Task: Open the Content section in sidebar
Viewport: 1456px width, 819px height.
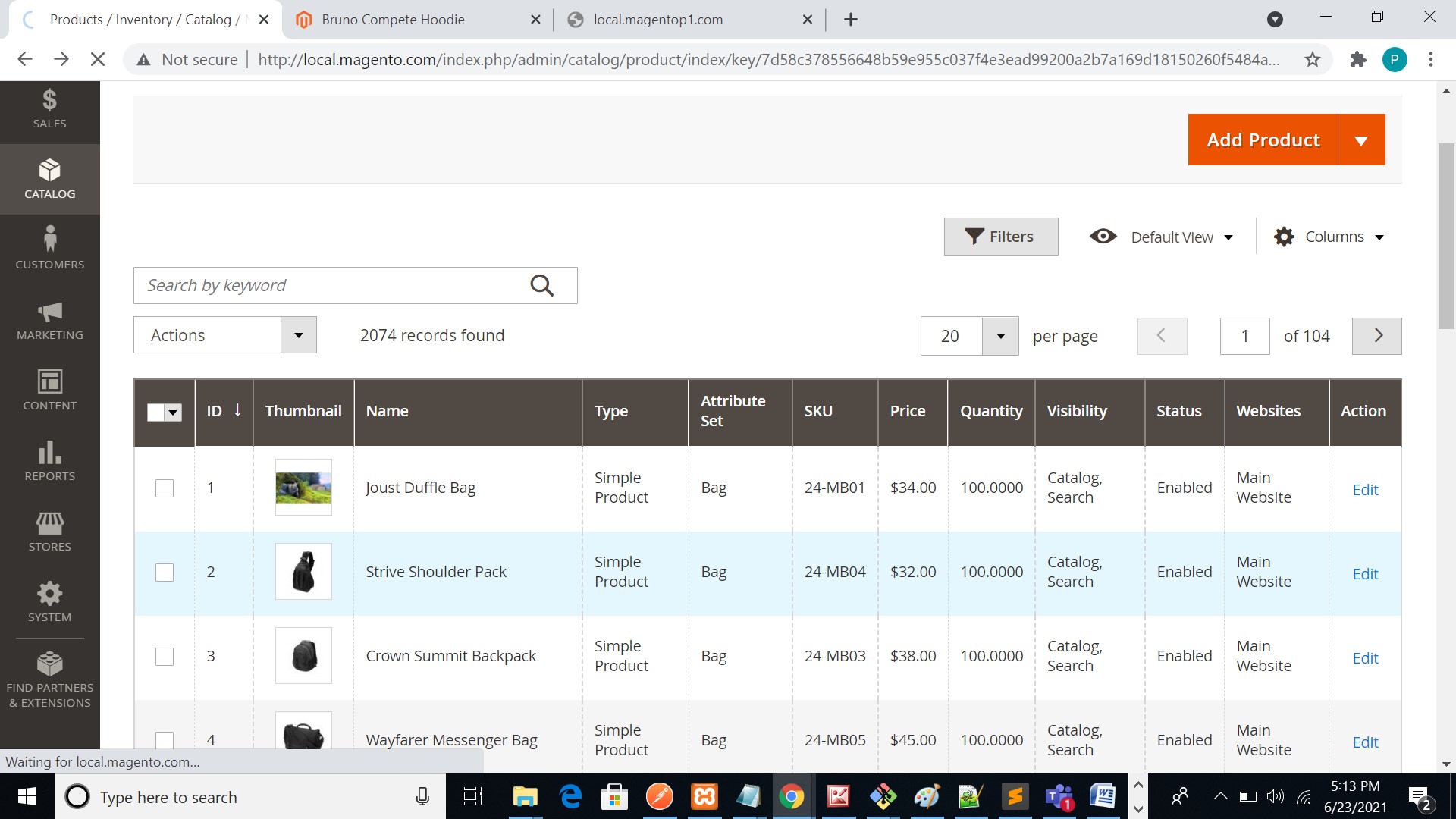Action: 49,390
